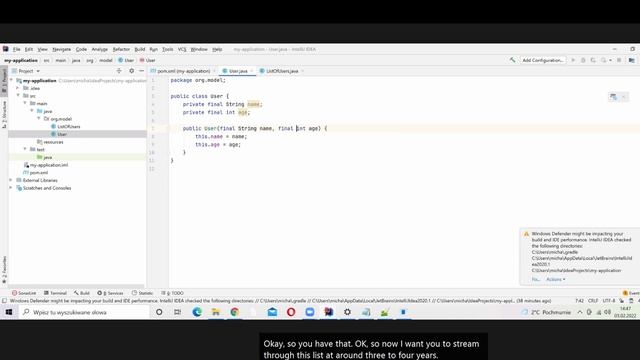Collapse the my-application root node
Viewport: 640px width, 360px height.
(11, 80)
